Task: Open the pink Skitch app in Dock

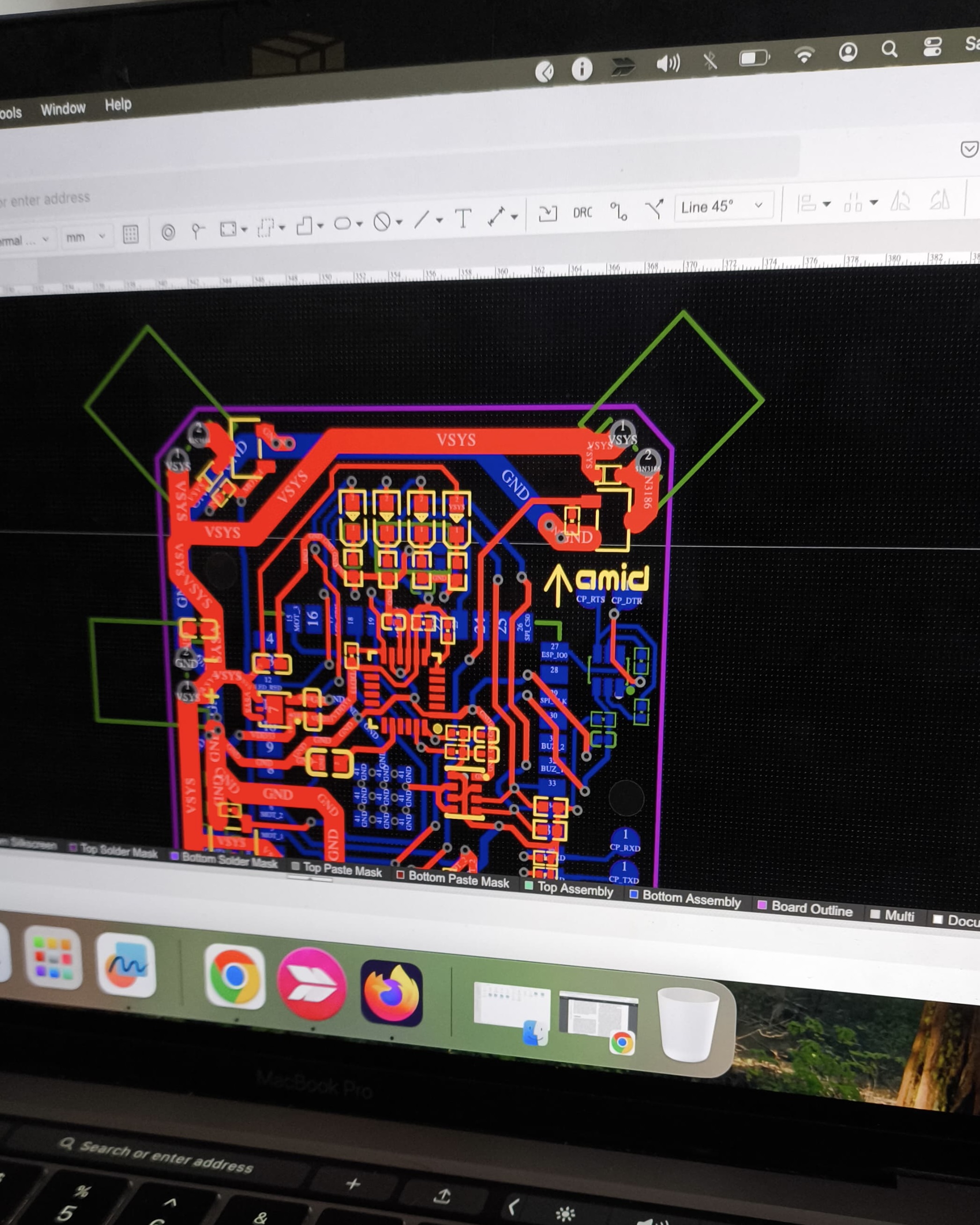Action: (312, 984)
